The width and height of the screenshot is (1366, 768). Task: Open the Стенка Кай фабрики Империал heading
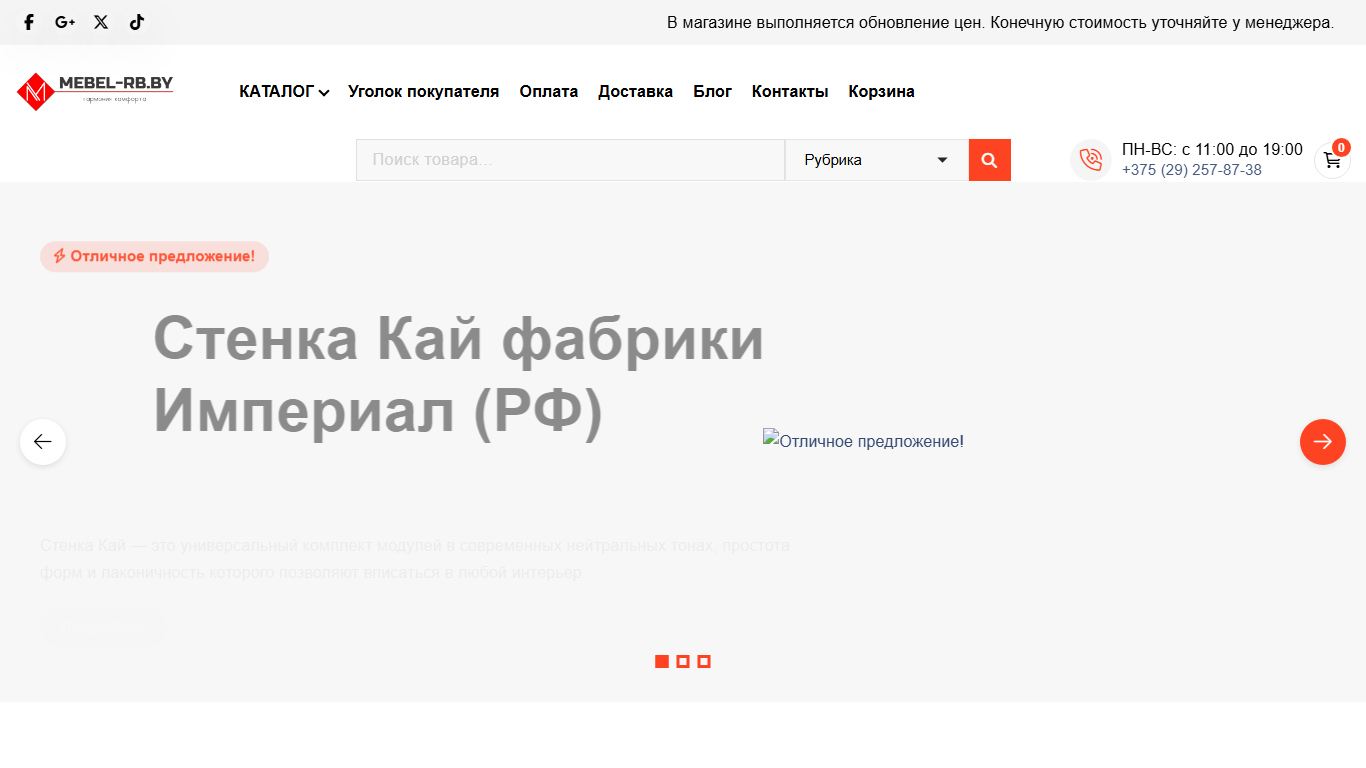point(459,375)
